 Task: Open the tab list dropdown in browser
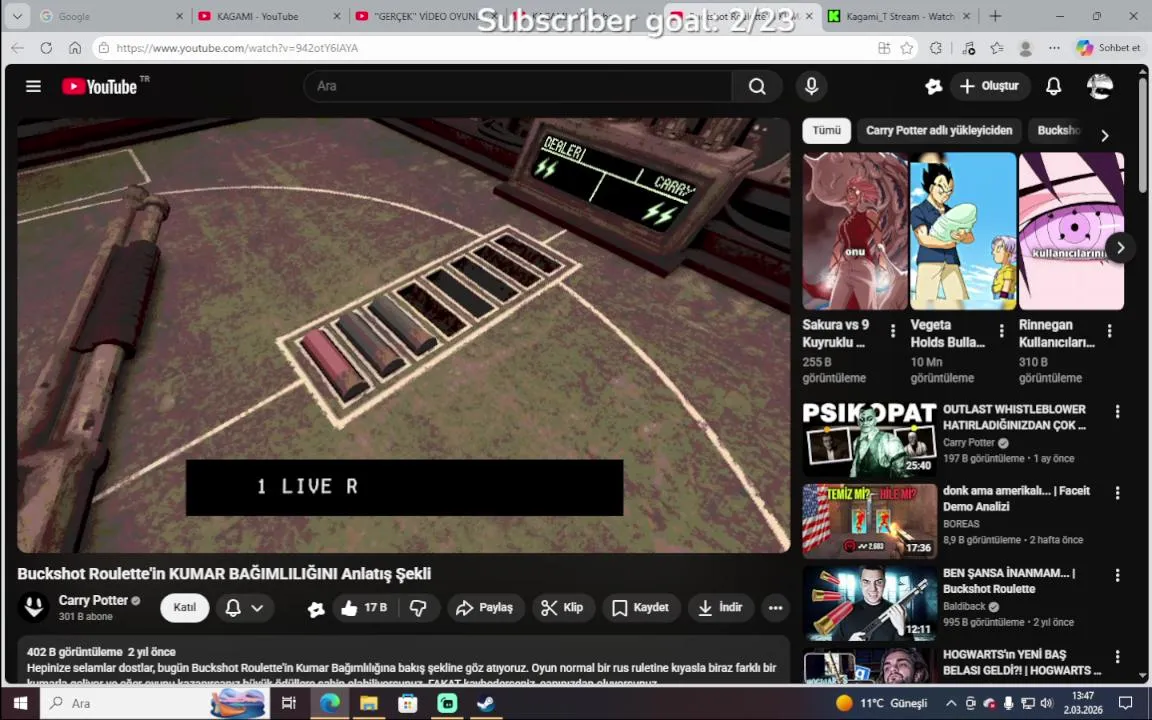click(17, 15)
